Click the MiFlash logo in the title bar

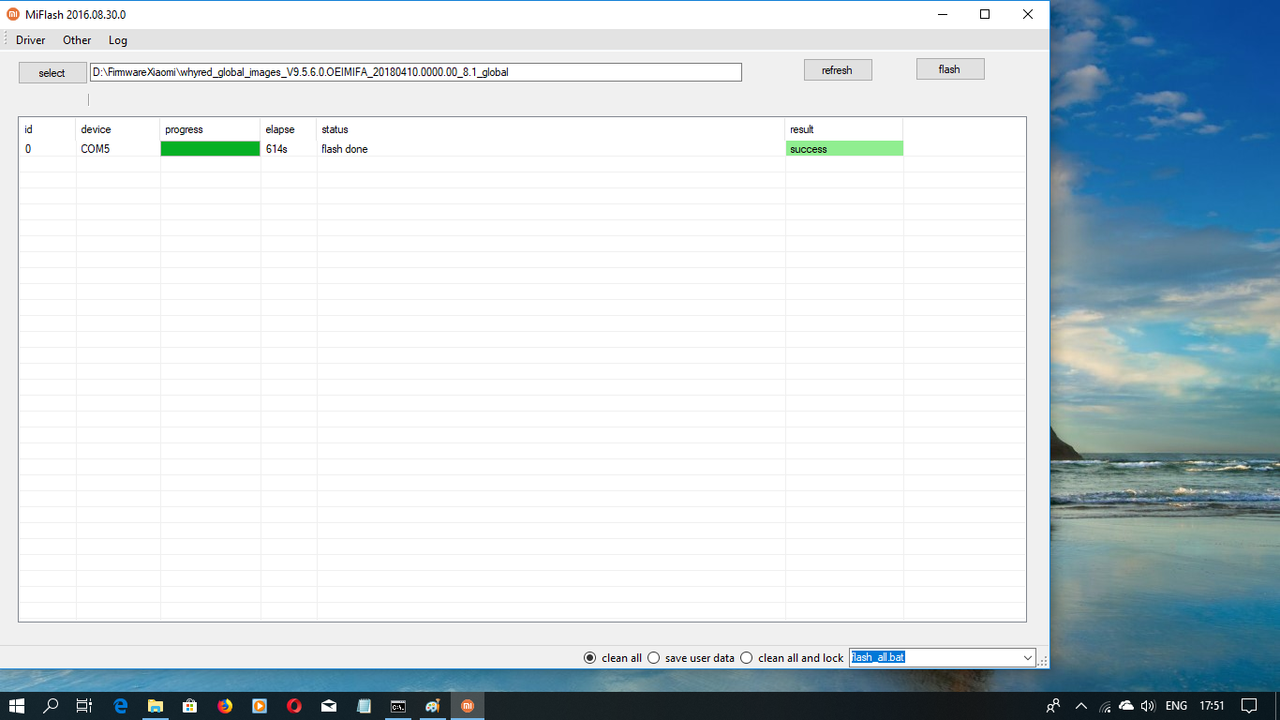pyautogui.click(x=13, y=15)
